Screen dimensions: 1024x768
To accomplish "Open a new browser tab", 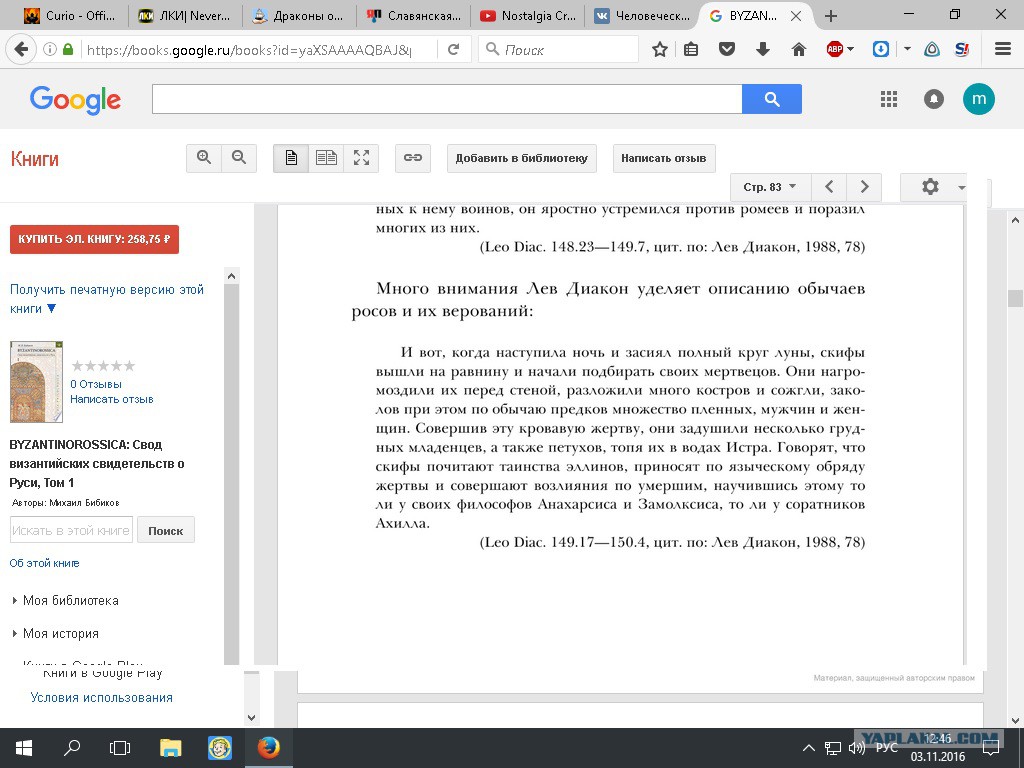I will coord(831,16).
